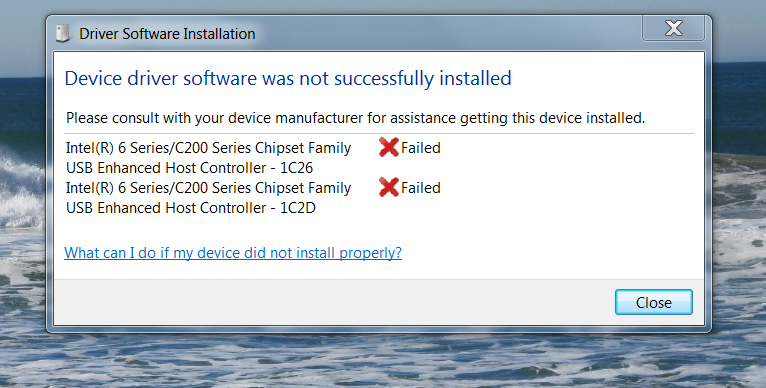Click the Driver Software Installation window title
The image size is (766, 388).
pos(167,34)
